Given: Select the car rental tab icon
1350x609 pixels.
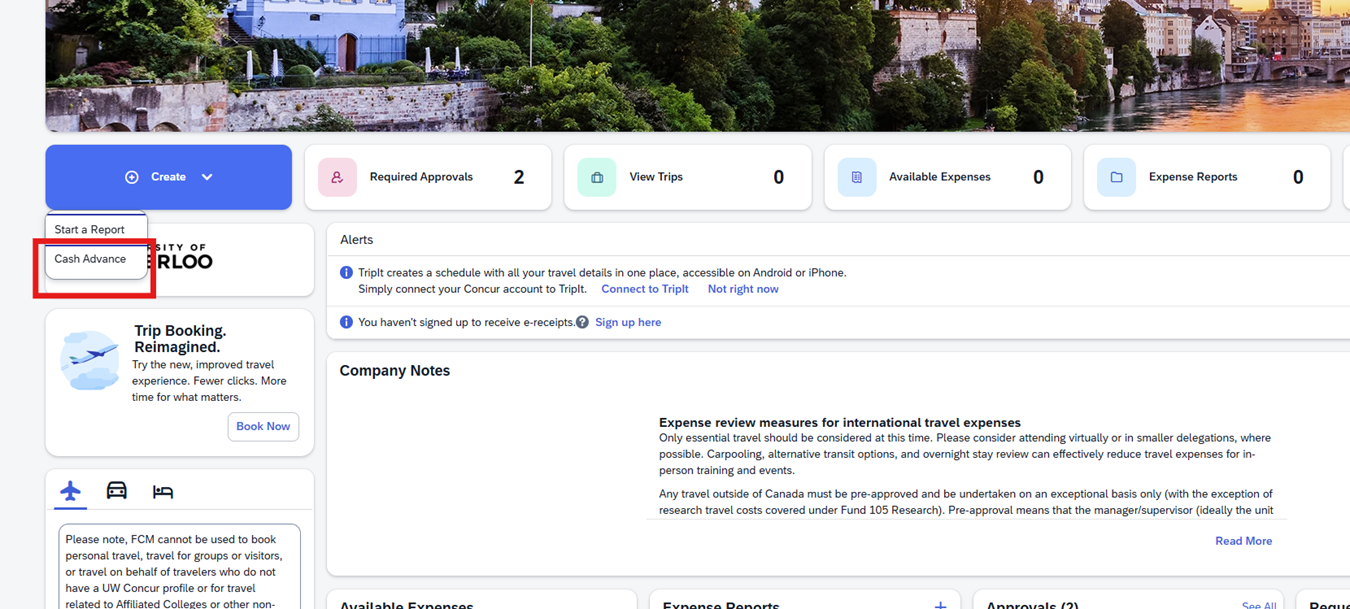Looking at the screenshot, I should click(117, 491).
